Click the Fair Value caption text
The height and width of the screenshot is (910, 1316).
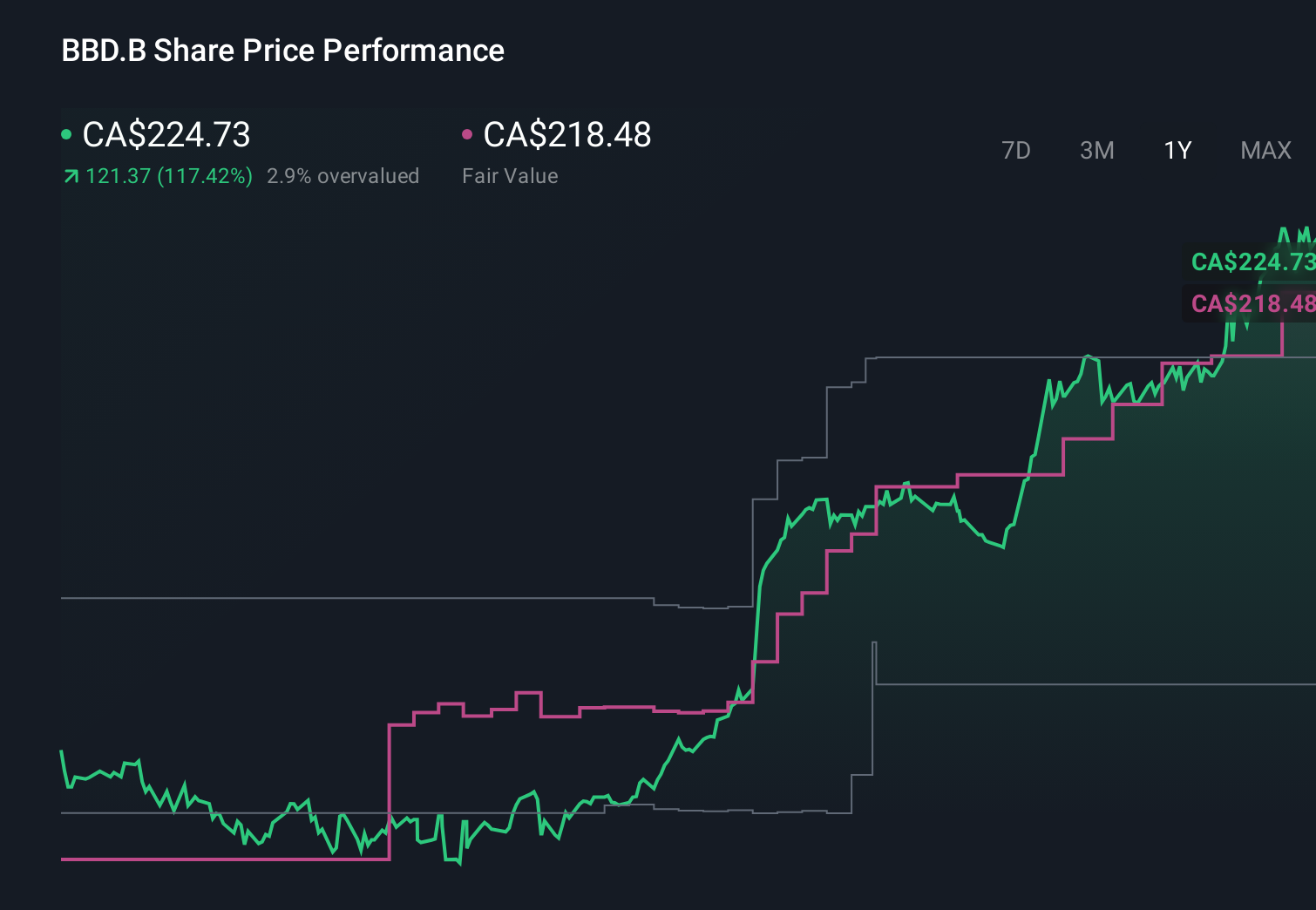coord(510,175)
